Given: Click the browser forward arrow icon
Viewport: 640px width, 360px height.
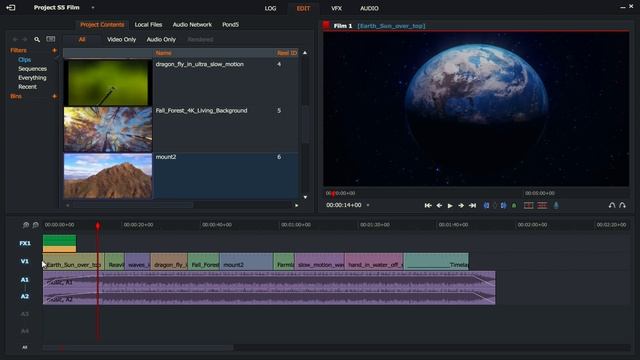Looking at the screenshot, I should [x=24, y=39].
